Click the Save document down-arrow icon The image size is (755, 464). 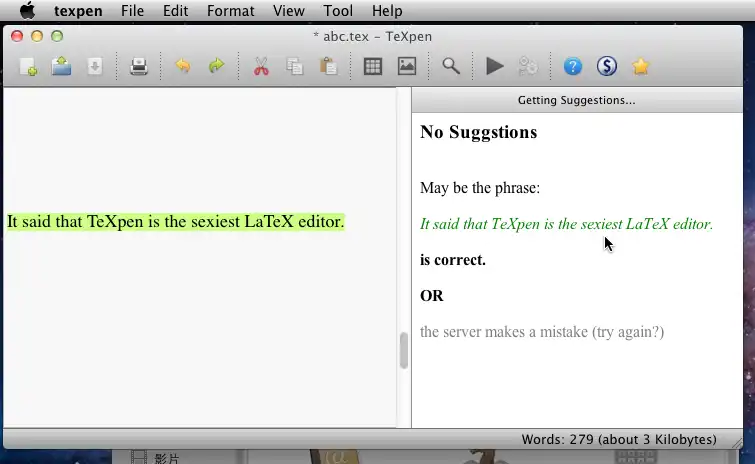point(95,66)
